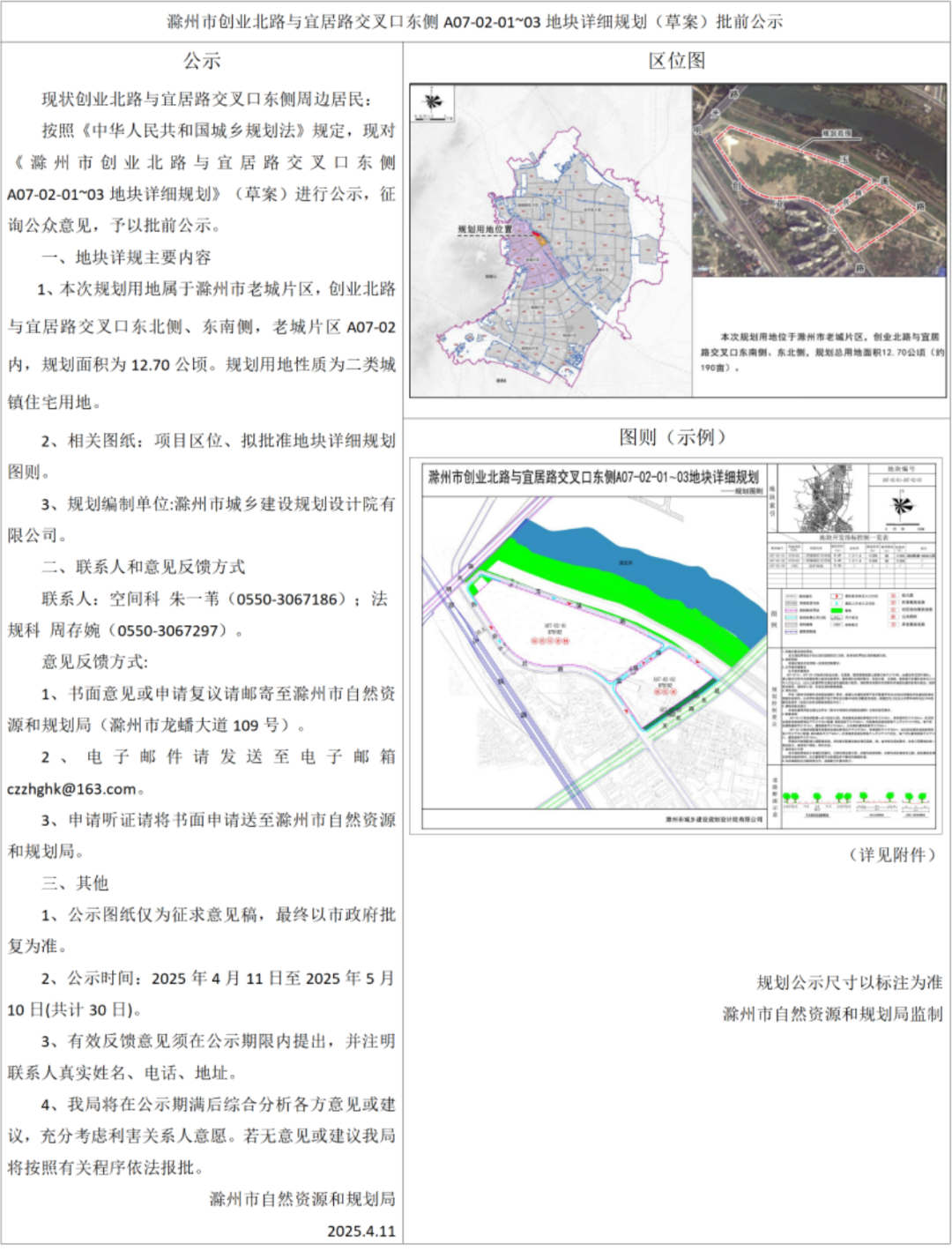Viewport: 952px width, 1251px height.
Task: Select the '意见反馈方式:' line
Action: (x=95, y=662)
